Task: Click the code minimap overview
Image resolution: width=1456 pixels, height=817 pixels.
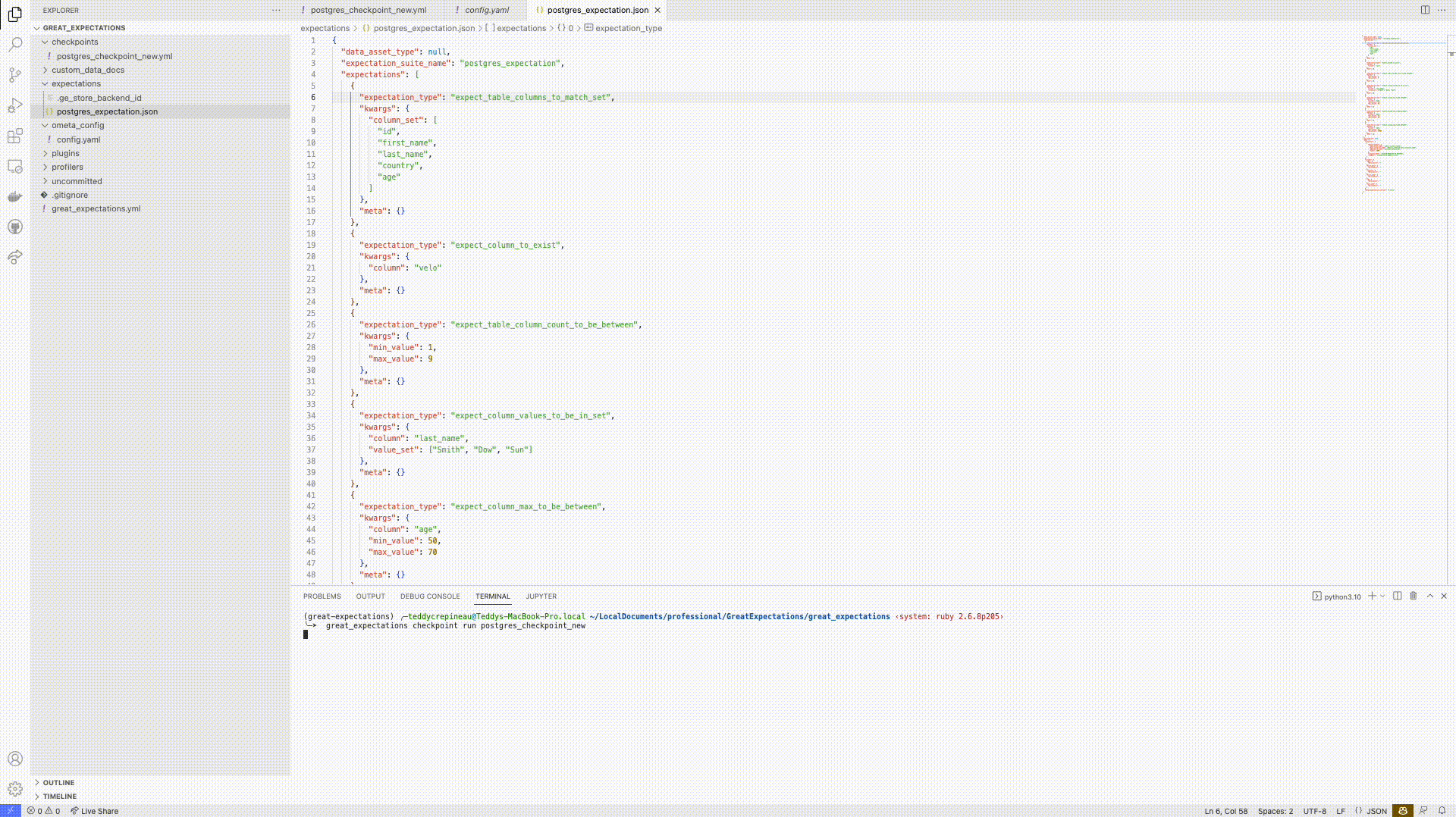Action: pyautogui.click(x=1388, y=114)
